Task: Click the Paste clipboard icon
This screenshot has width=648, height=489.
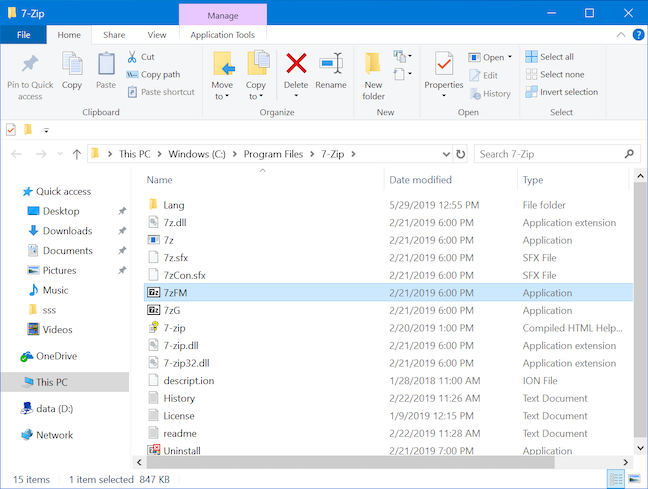Action: (106, 63)
